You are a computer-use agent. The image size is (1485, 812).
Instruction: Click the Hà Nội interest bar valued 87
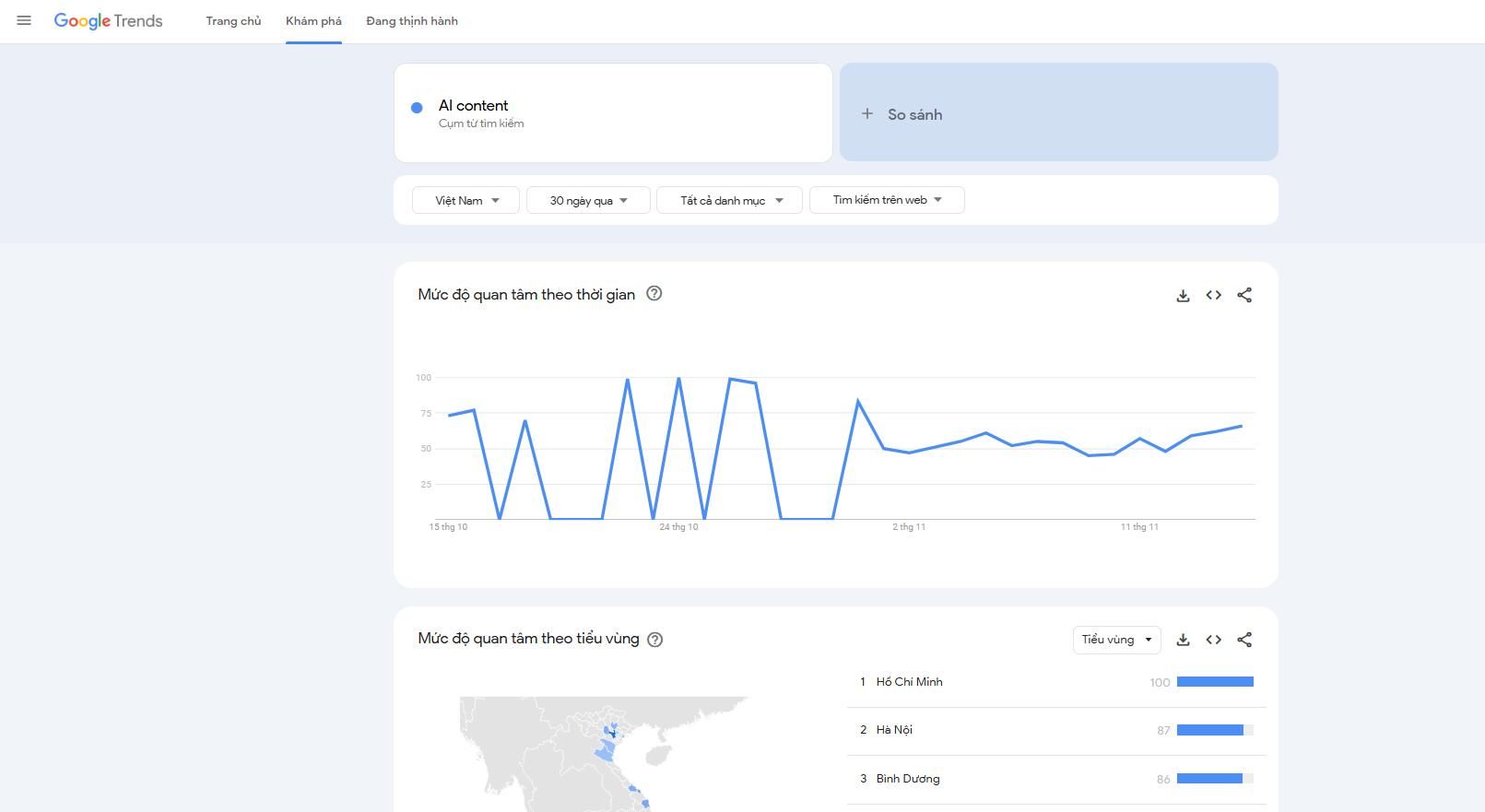tap(1215, 730)
